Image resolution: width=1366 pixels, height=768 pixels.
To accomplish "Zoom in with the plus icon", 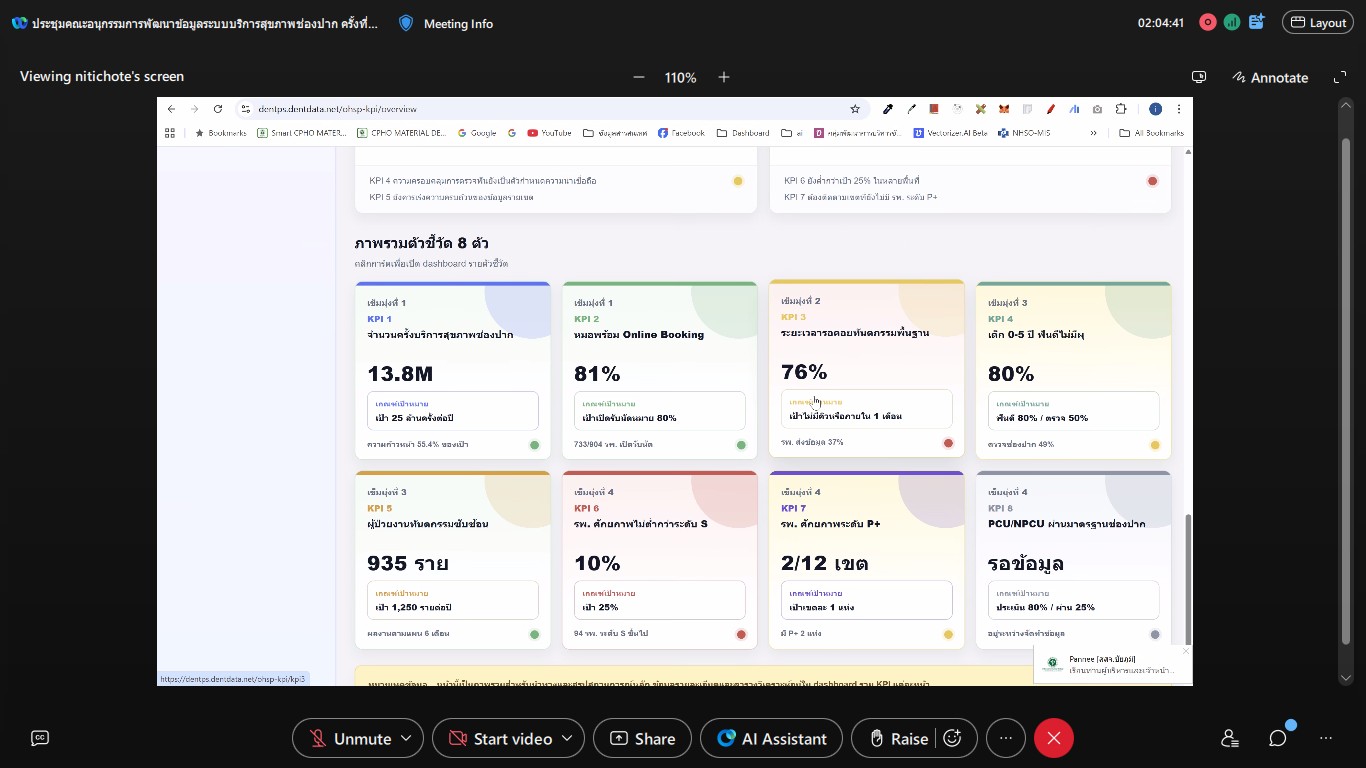I will (724, 77).
